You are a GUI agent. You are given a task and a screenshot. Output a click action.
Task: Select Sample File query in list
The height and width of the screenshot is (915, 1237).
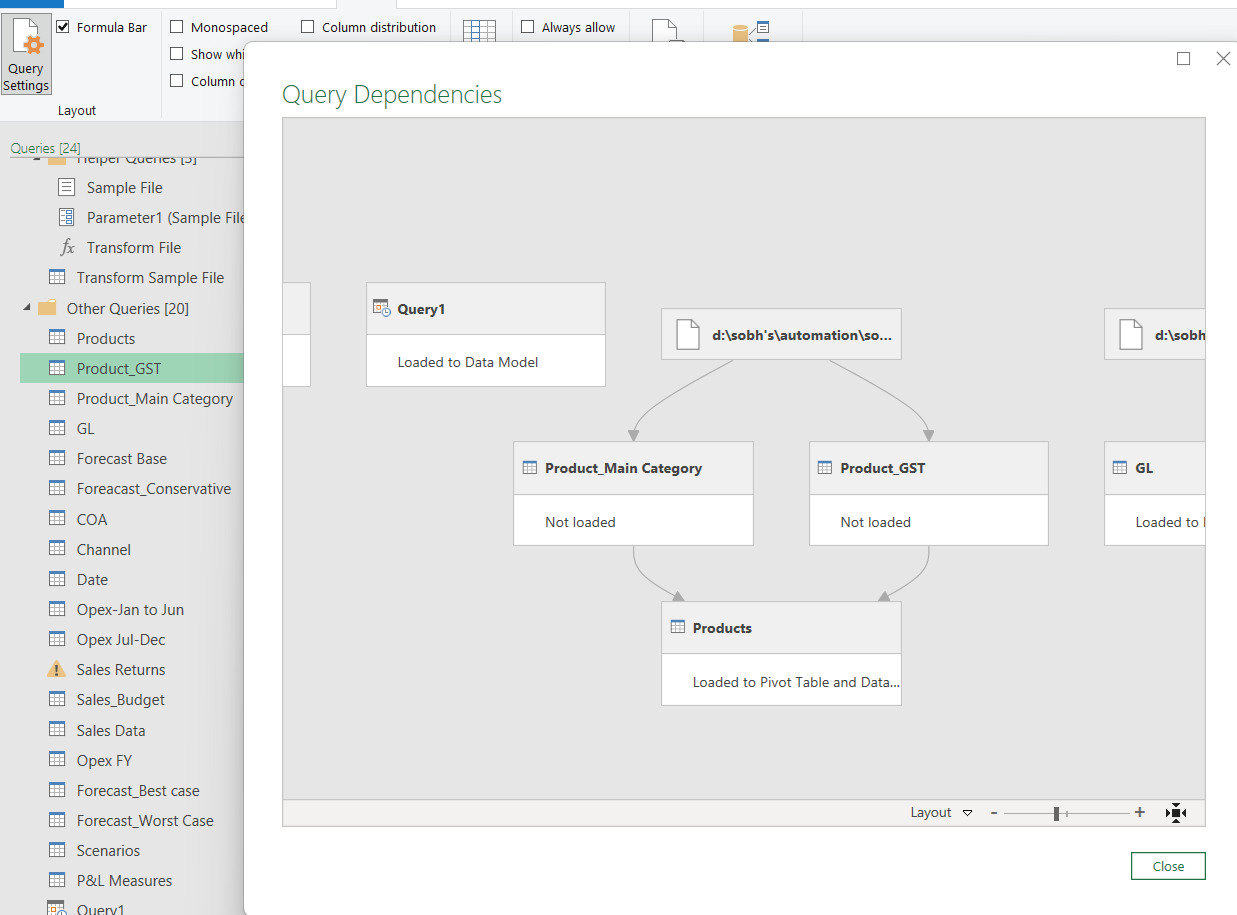(x=125, y=187)
